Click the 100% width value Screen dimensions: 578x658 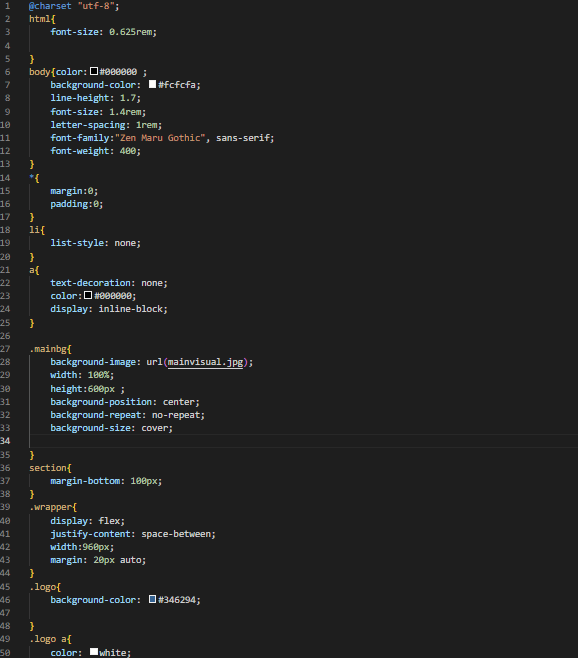pos(98,375)
